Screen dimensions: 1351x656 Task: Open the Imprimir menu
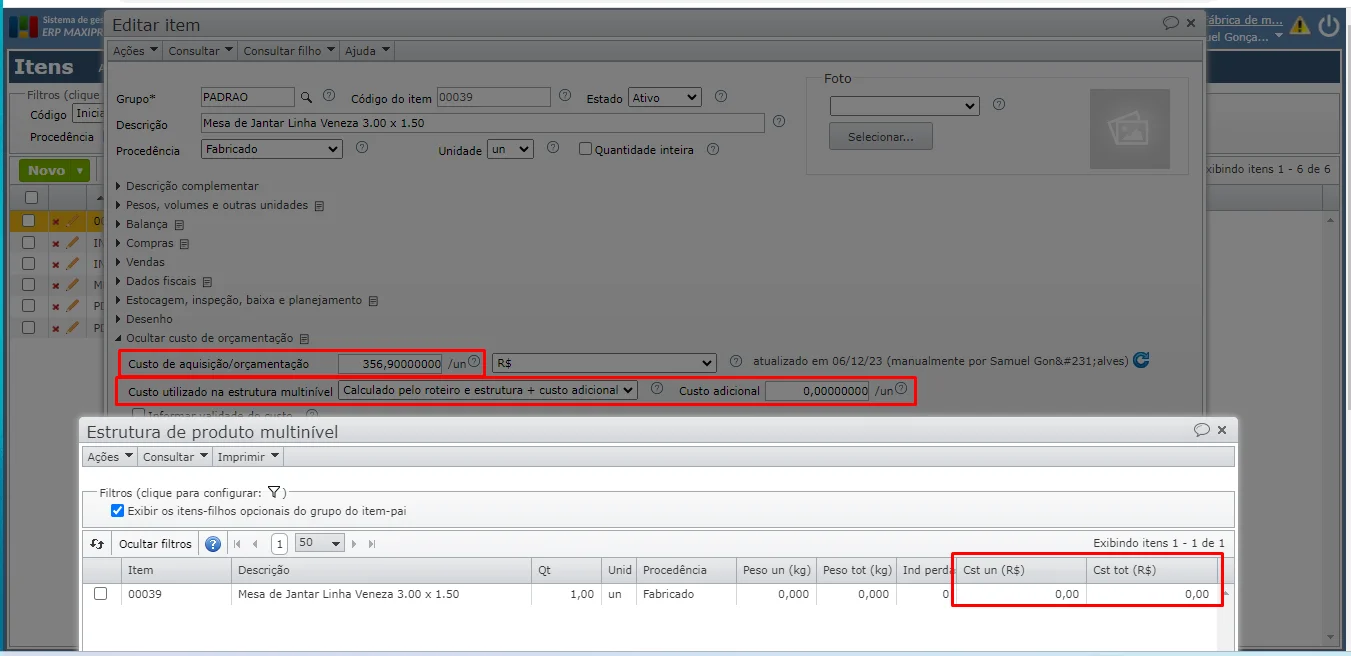(x=248, y=457)
